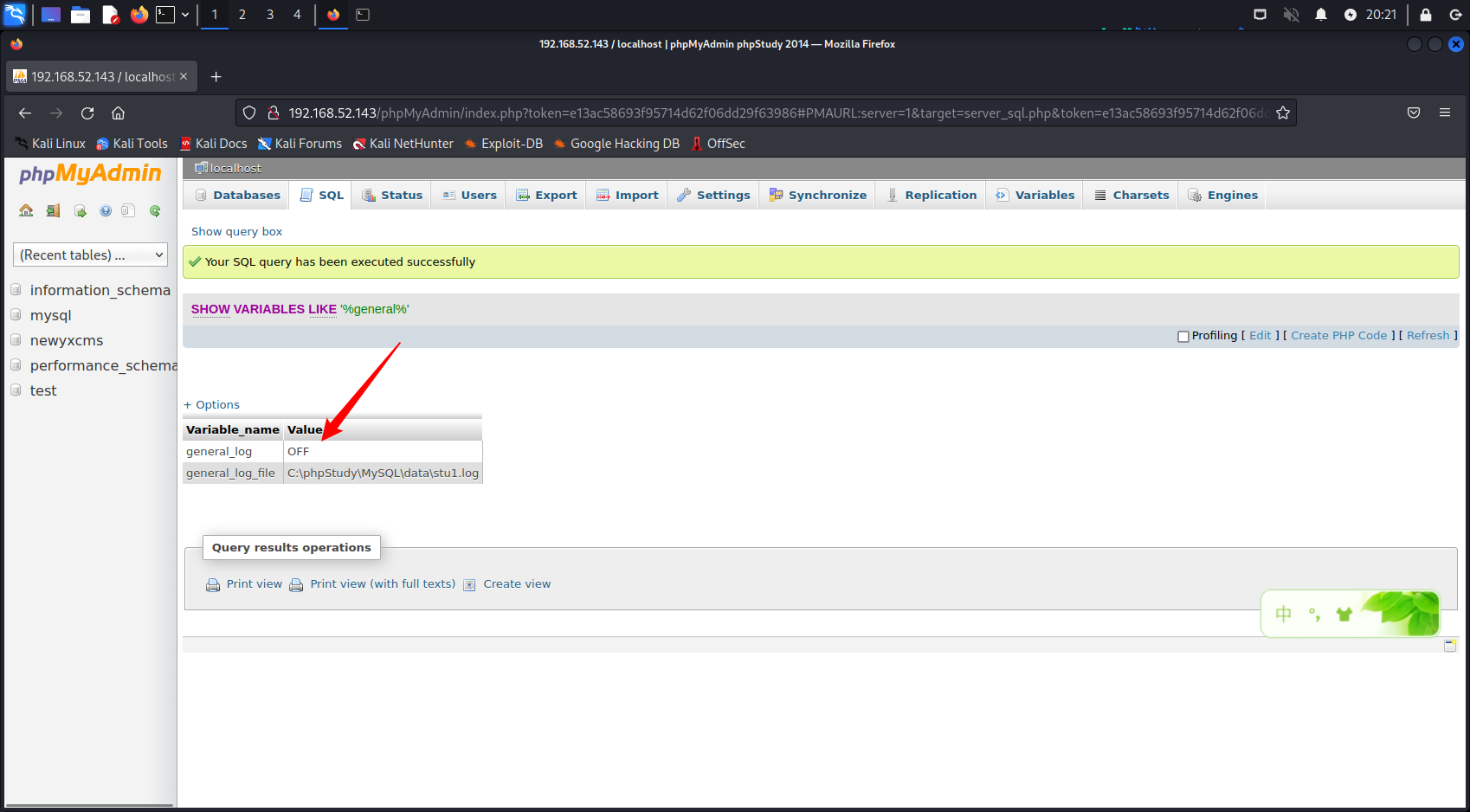
Task: Open the Settings tab
Action: click(713, 195)
